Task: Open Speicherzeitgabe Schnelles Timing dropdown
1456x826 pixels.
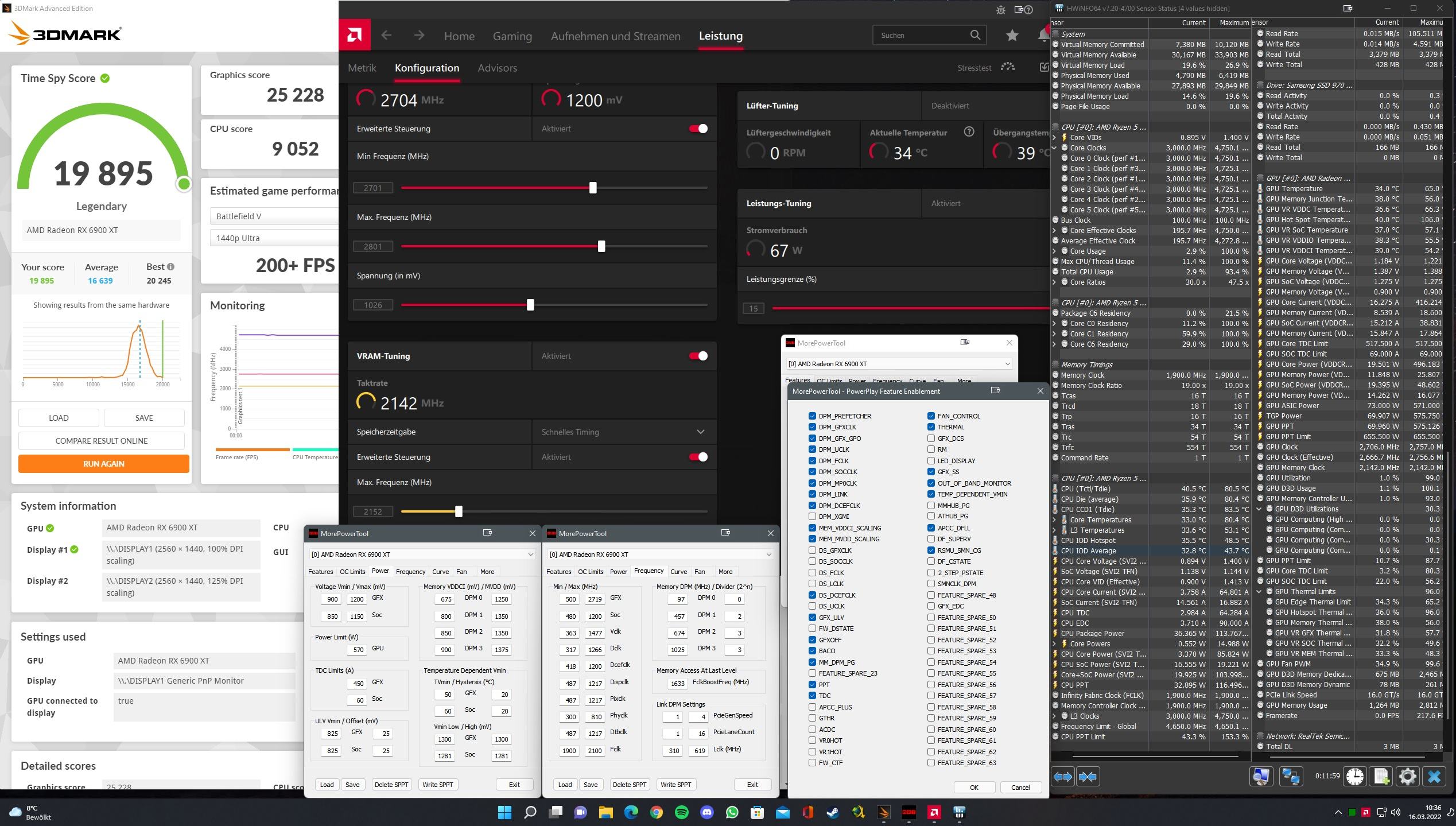Action: click(624, 432)
